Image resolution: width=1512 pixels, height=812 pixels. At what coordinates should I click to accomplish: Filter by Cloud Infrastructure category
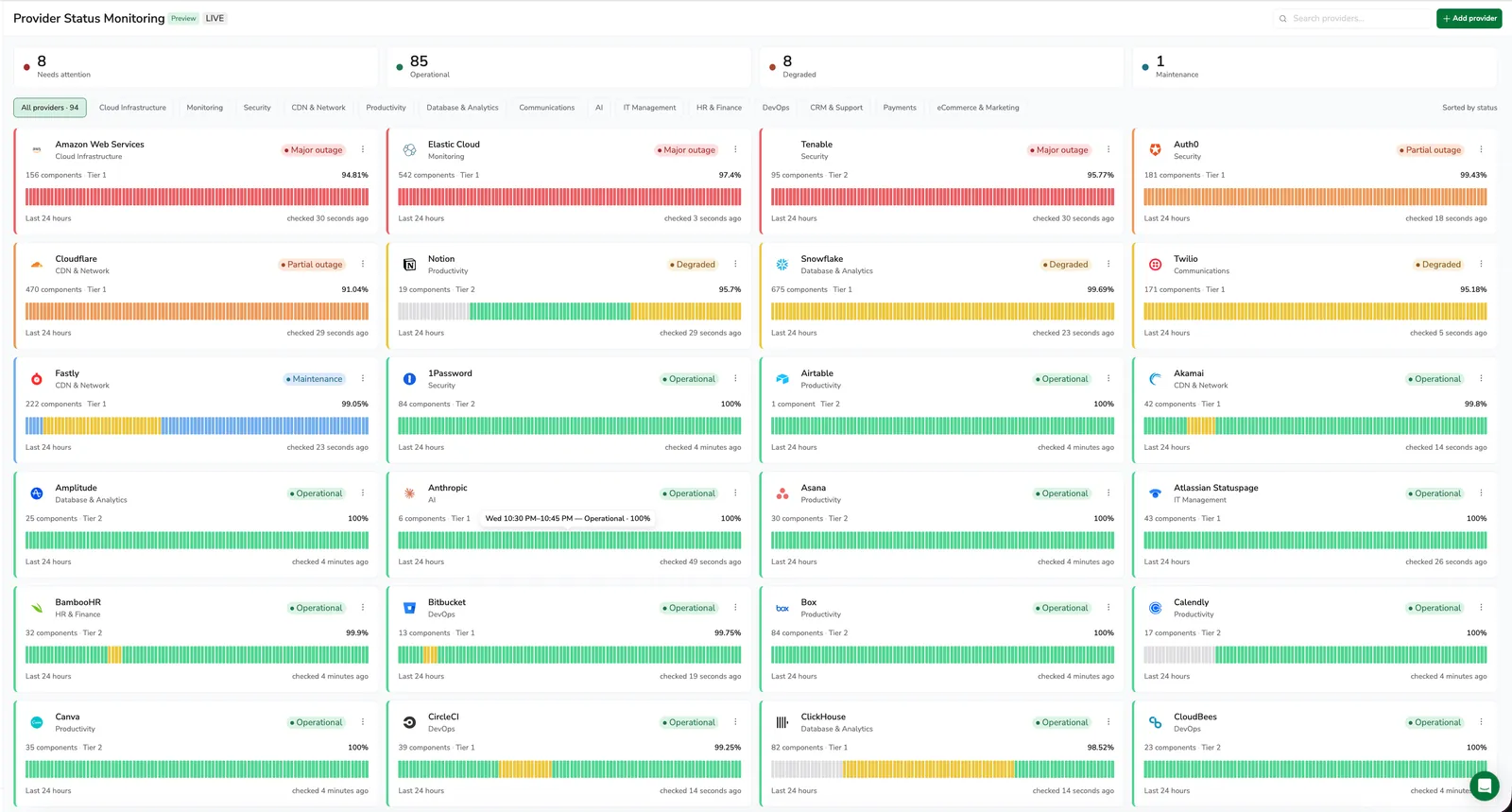pyautogui.click(x=132, y=108)
